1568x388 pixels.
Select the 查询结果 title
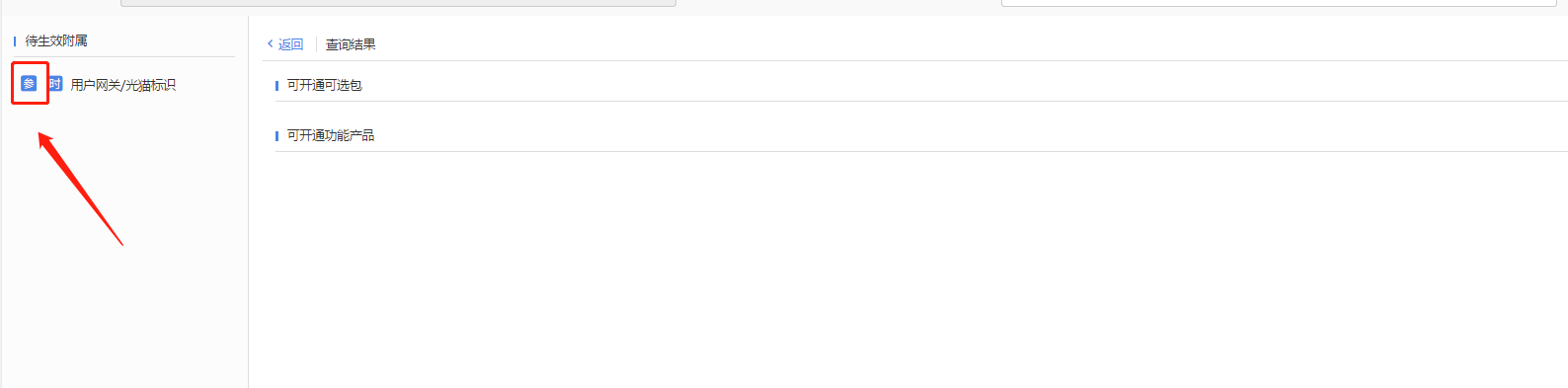coord(351,44)
